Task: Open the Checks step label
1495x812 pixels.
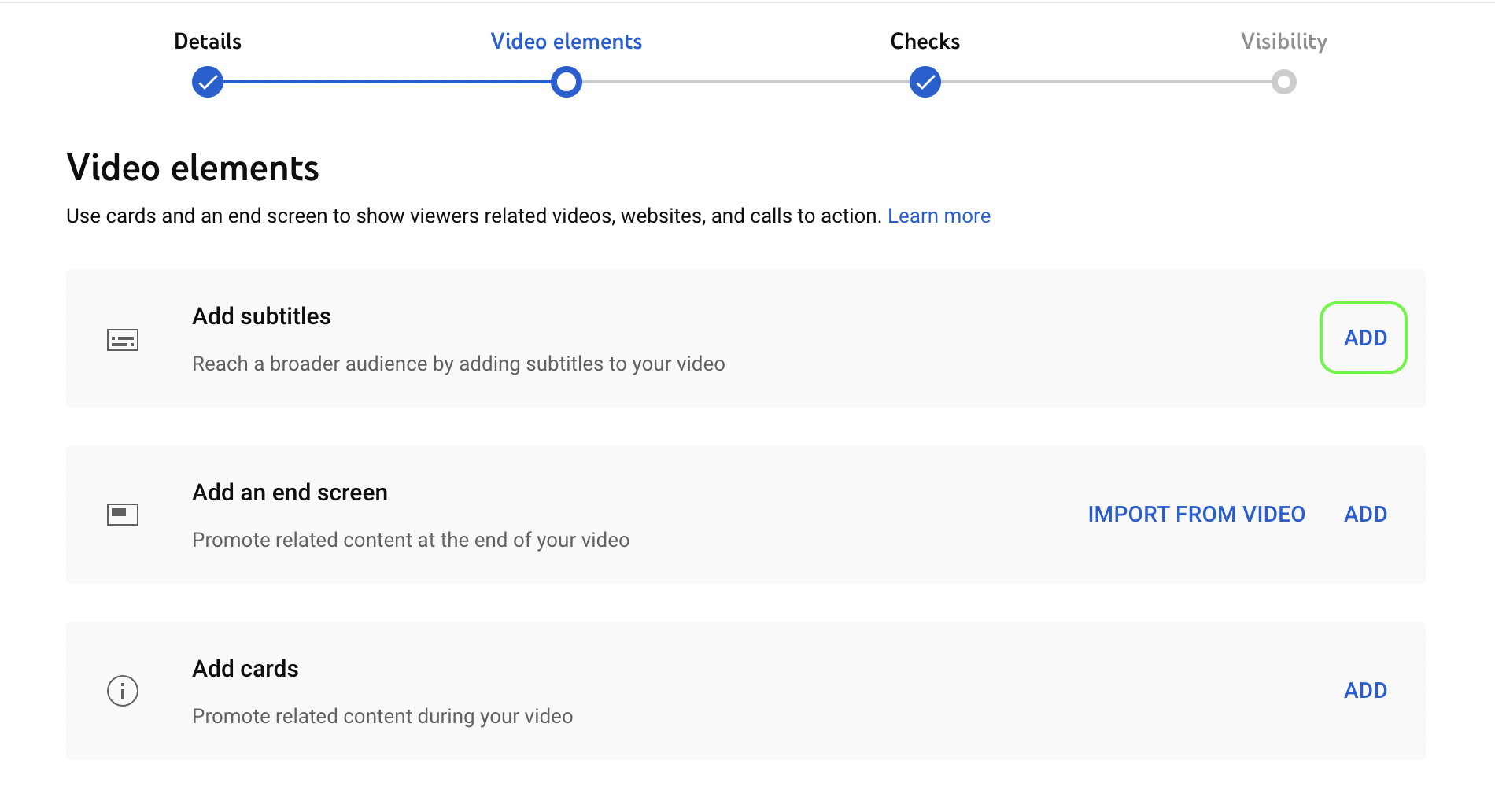Action: point(925,42)
